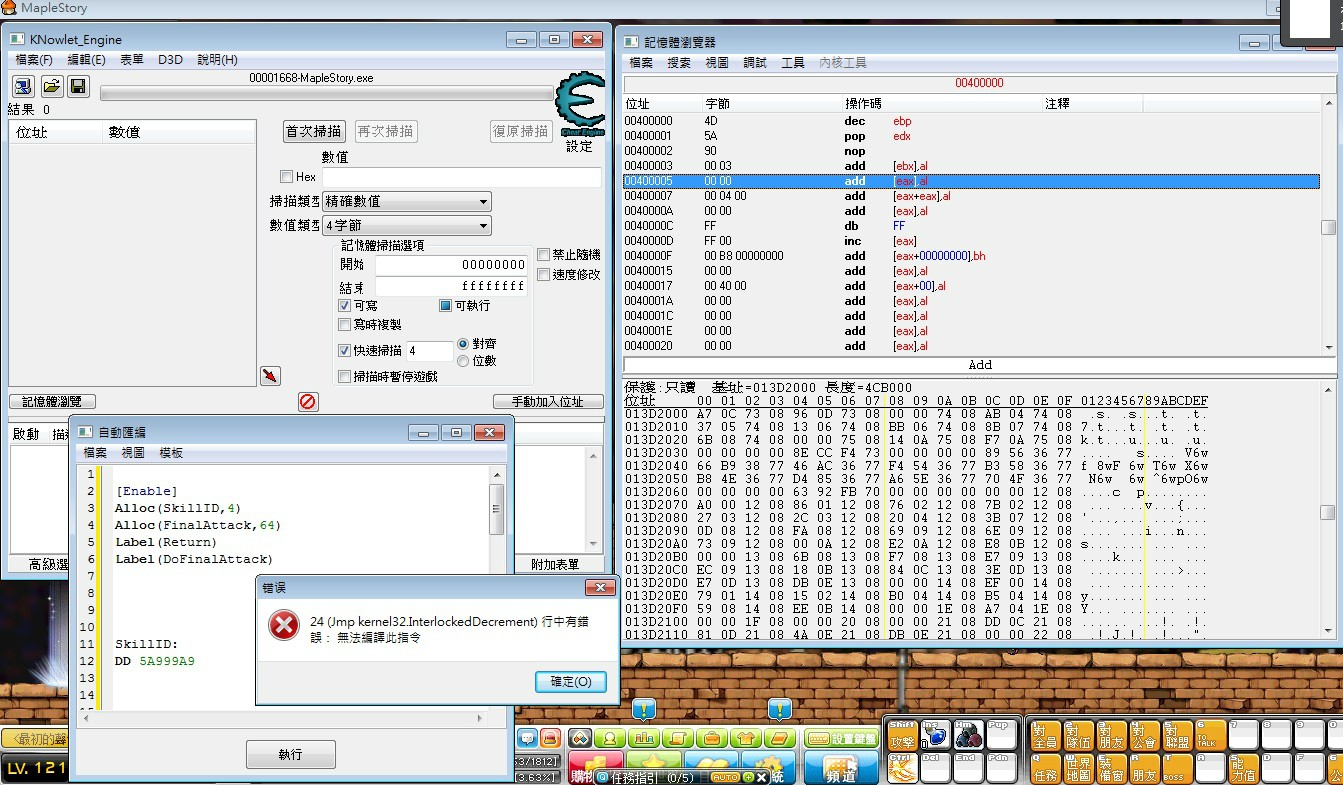Click the 位址 column header in results
Viewport: 1343px width, 785px height.
(55, 132)
